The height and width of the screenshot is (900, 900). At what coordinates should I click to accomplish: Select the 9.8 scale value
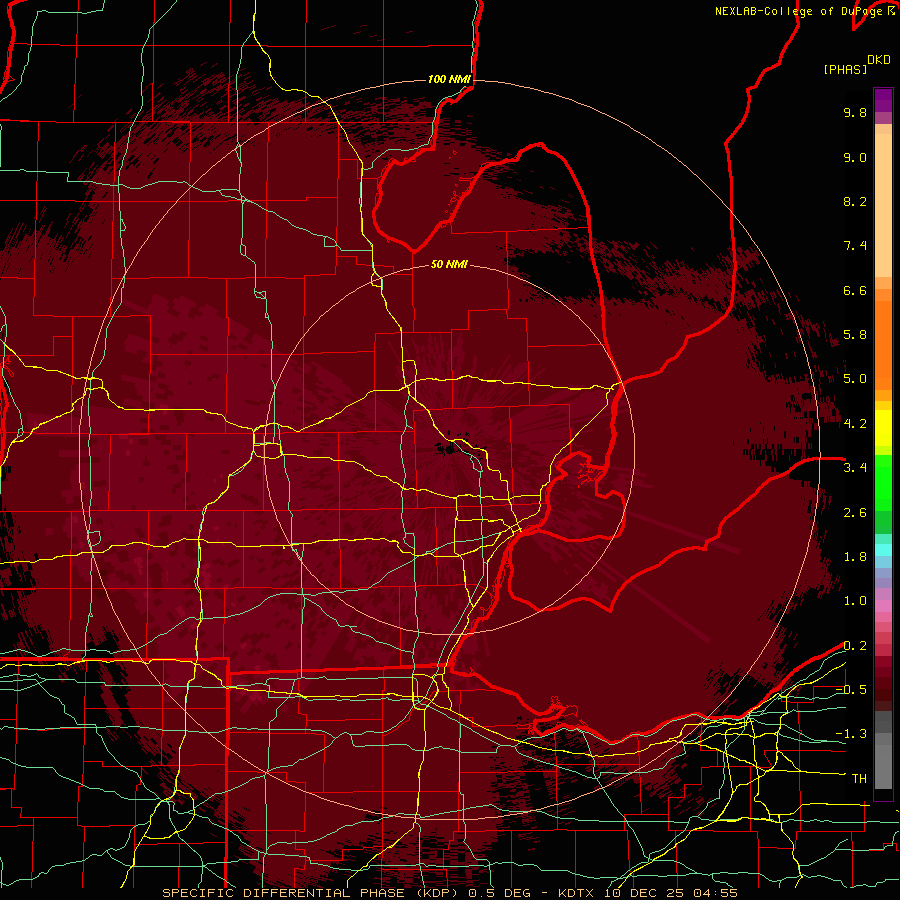tap(855, 112)
